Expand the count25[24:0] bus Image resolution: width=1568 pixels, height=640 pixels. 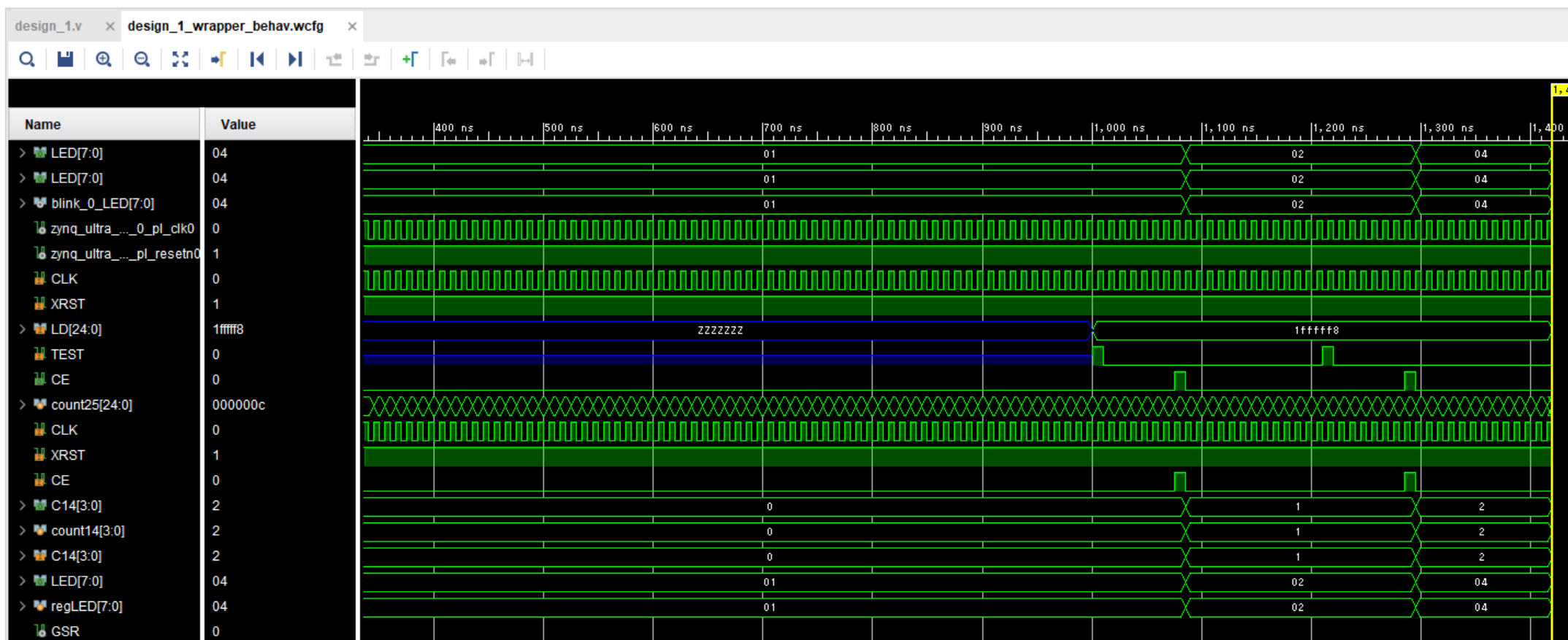point(22,404)
